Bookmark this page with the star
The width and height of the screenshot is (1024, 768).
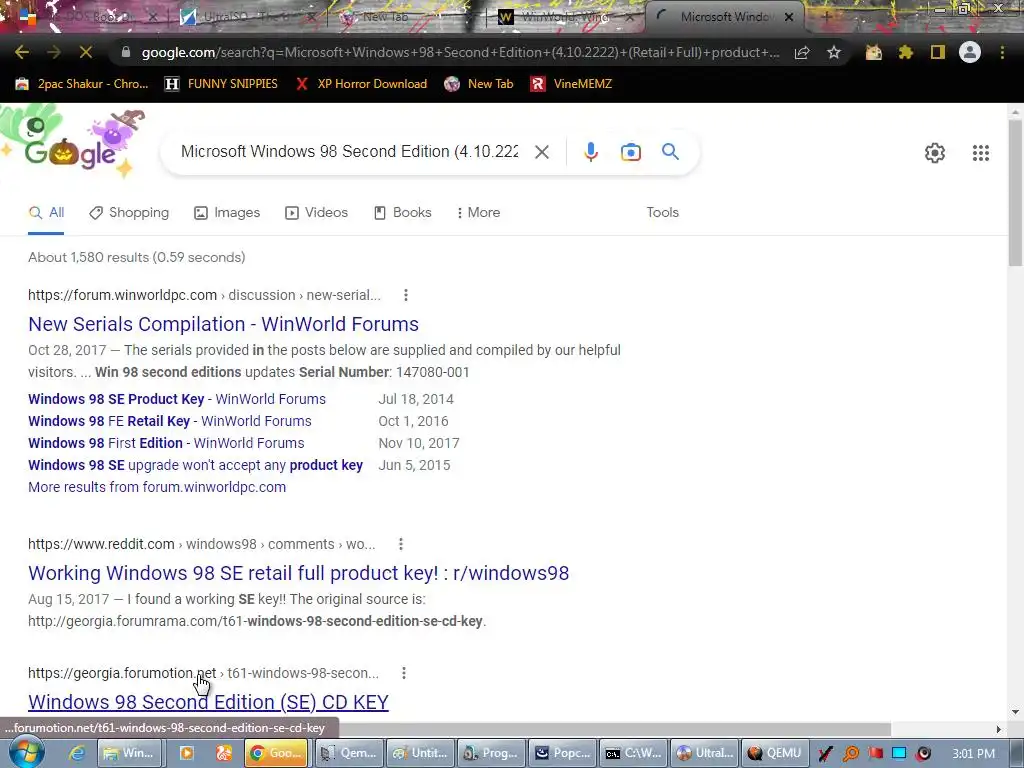834,52
